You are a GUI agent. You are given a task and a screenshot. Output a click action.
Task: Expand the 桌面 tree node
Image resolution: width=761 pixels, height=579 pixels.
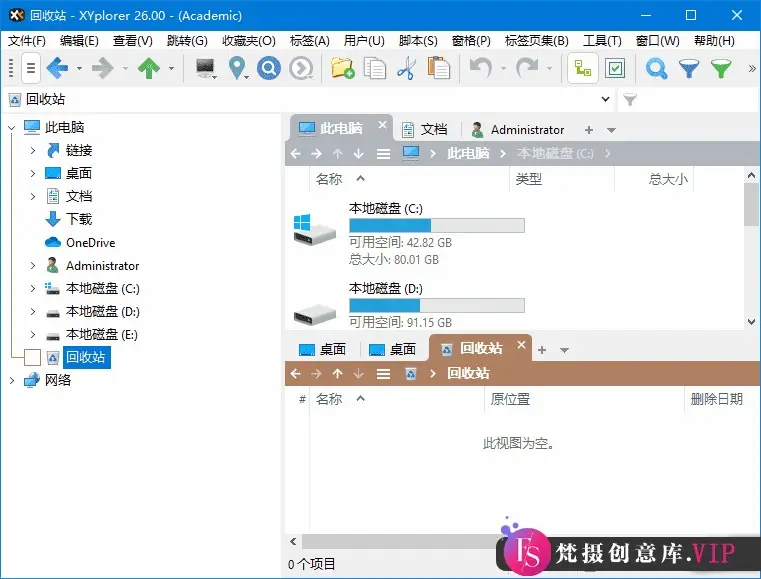click(33, 173)
